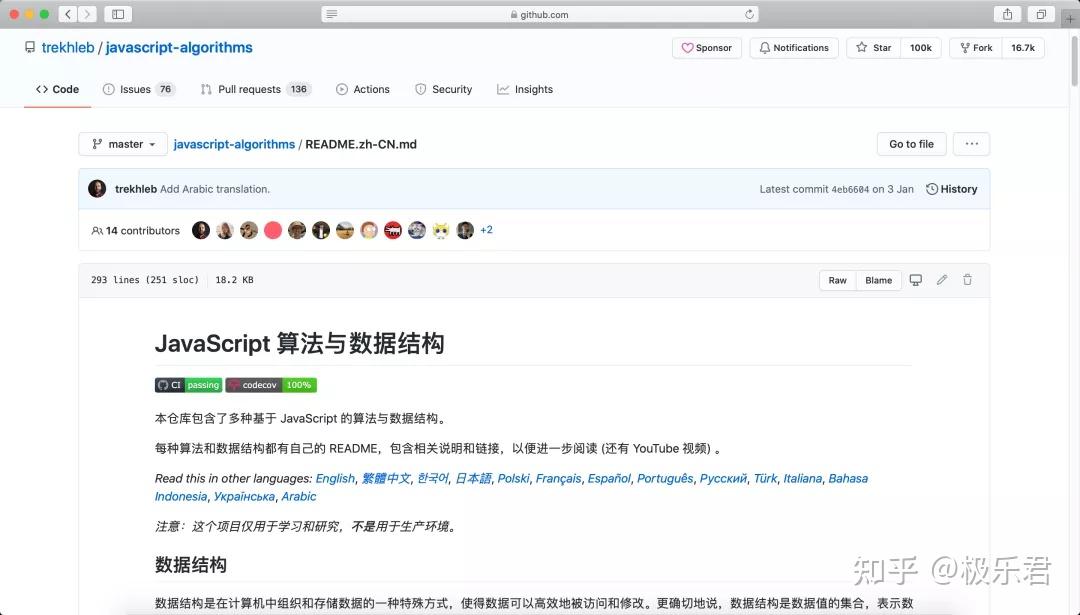Click the CI passing badge
Viewport: 1080px width, 615px height.
pos(188,385)
